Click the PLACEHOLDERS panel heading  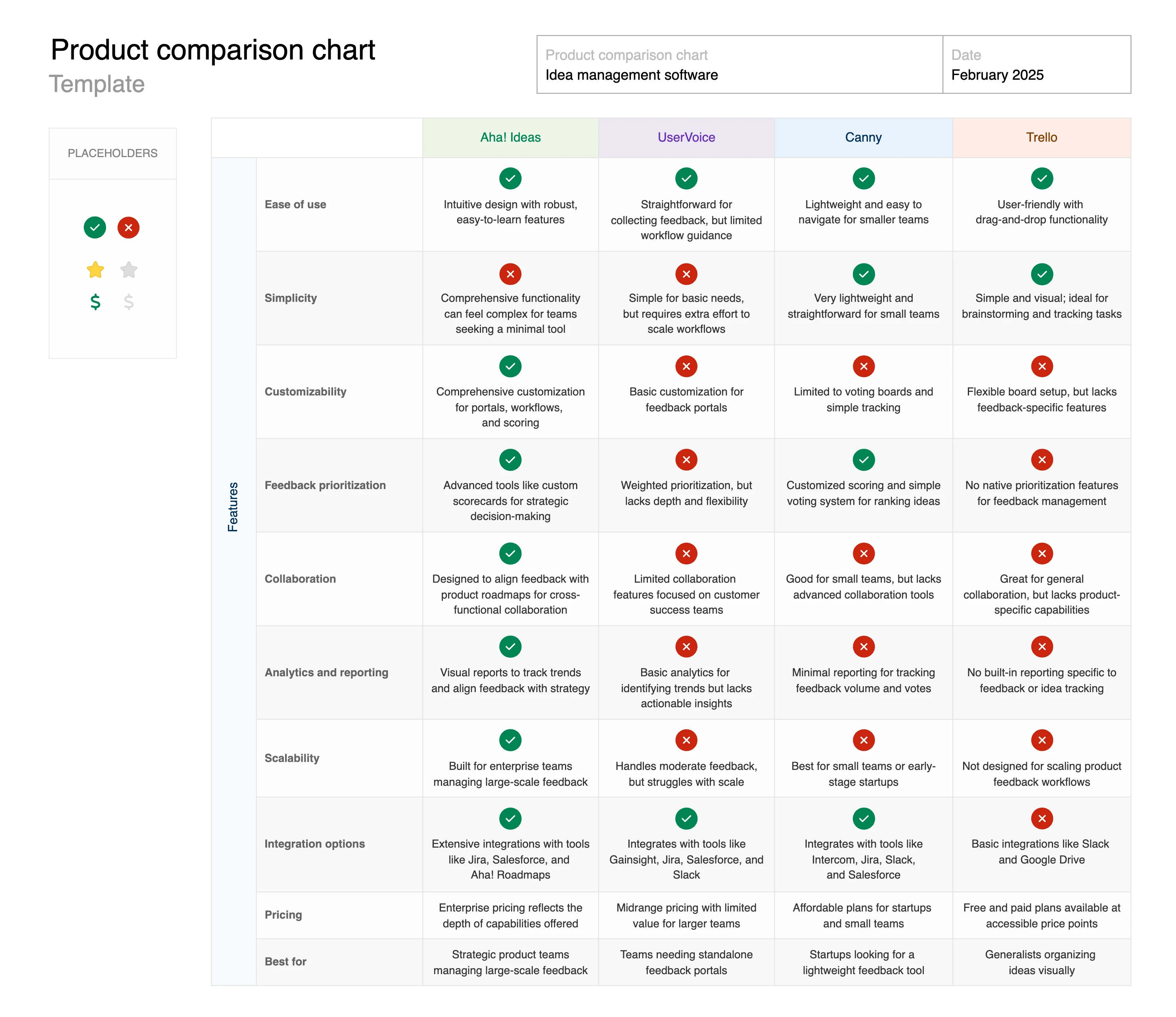pos(112,154)
